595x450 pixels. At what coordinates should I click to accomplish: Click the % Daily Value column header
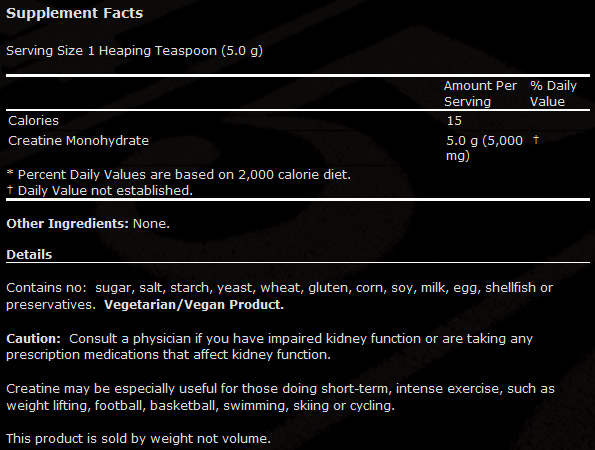553,94
